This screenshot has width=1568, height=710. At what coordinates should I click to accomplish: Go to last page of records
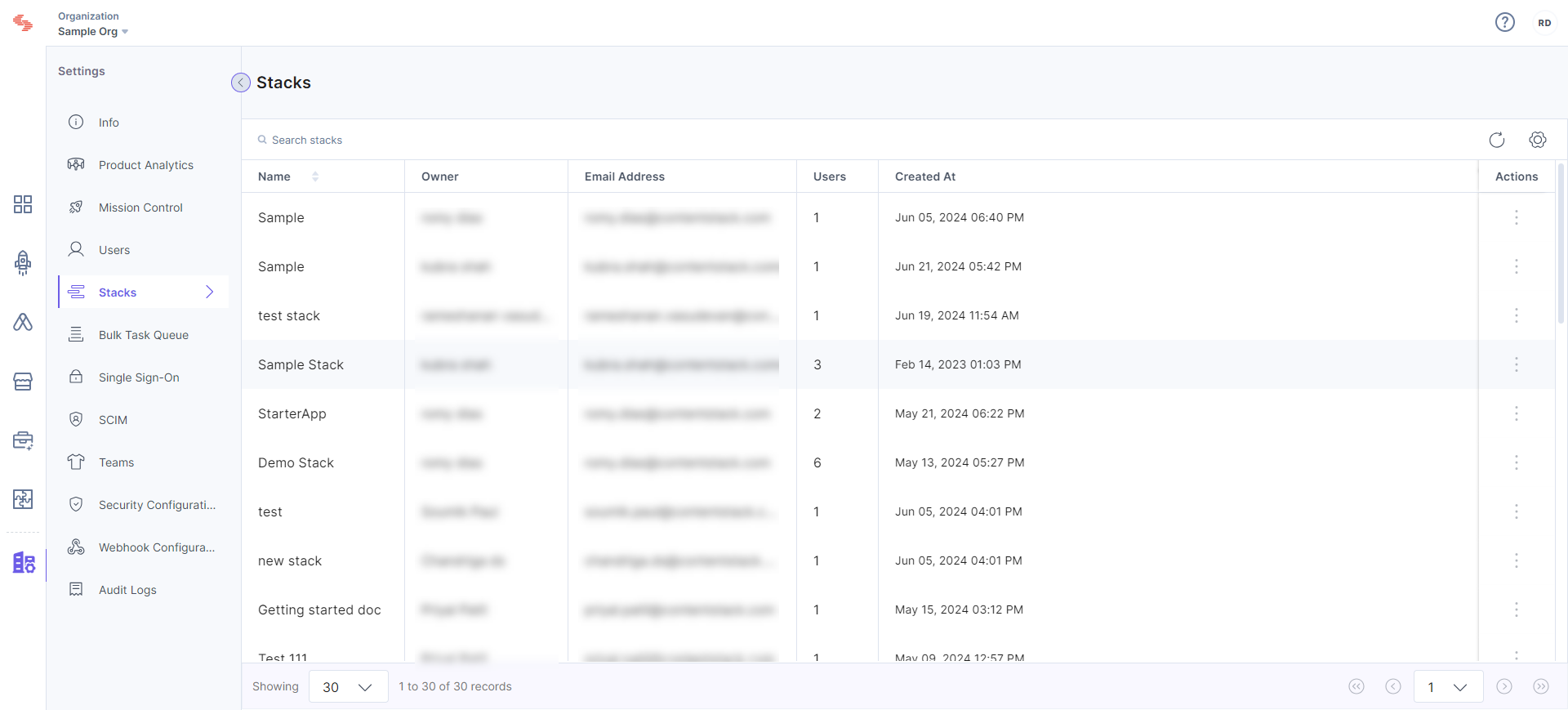tap(1541, 686)
